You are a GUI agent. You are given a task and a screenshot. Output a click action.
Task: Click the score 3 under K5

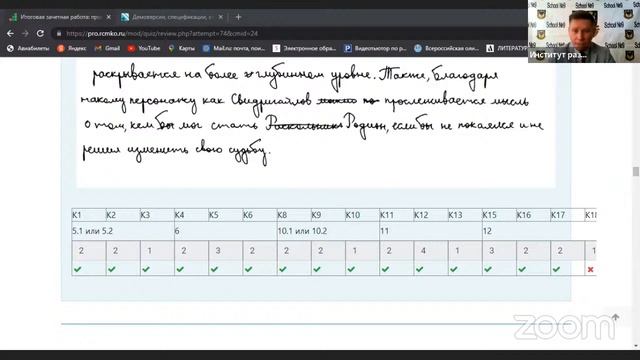218,251
